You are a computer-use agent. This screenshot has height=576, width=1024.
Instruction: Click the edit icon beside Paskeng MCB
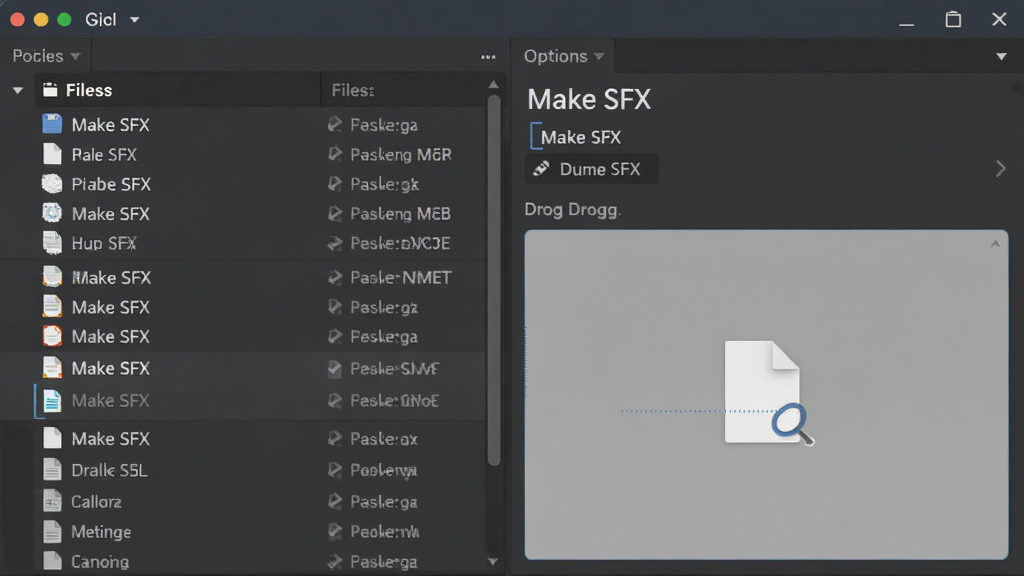pos(334,214)
